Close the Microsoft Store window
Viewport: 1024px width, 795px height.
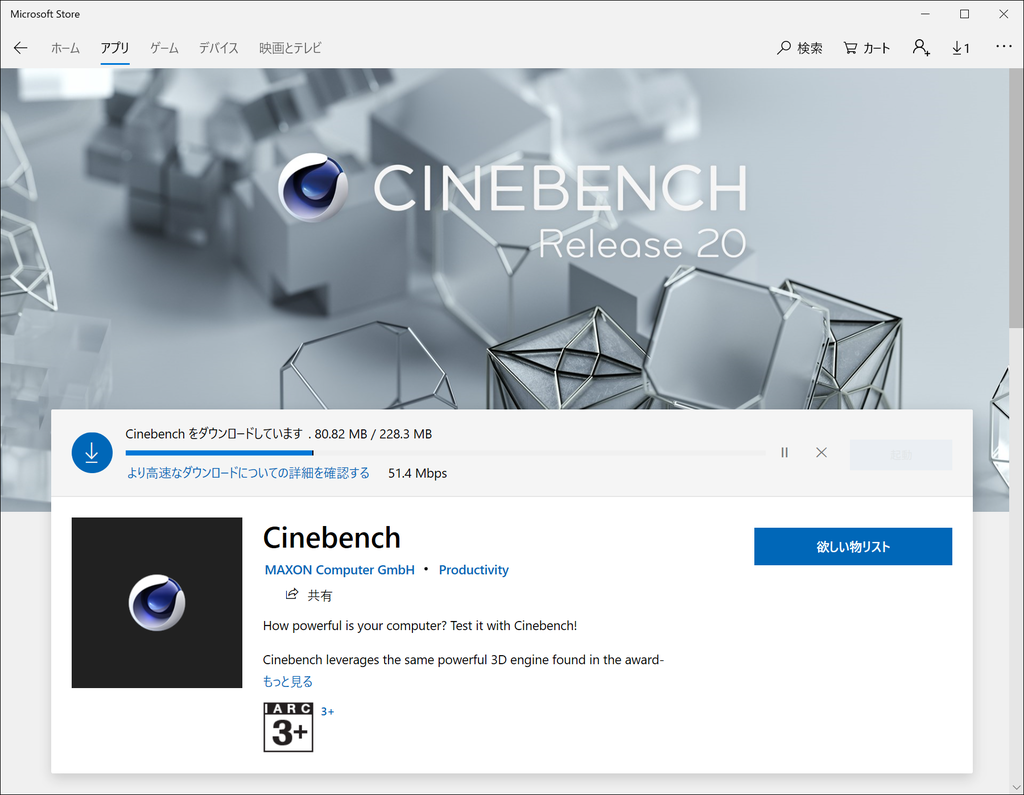pos(1003,14)
